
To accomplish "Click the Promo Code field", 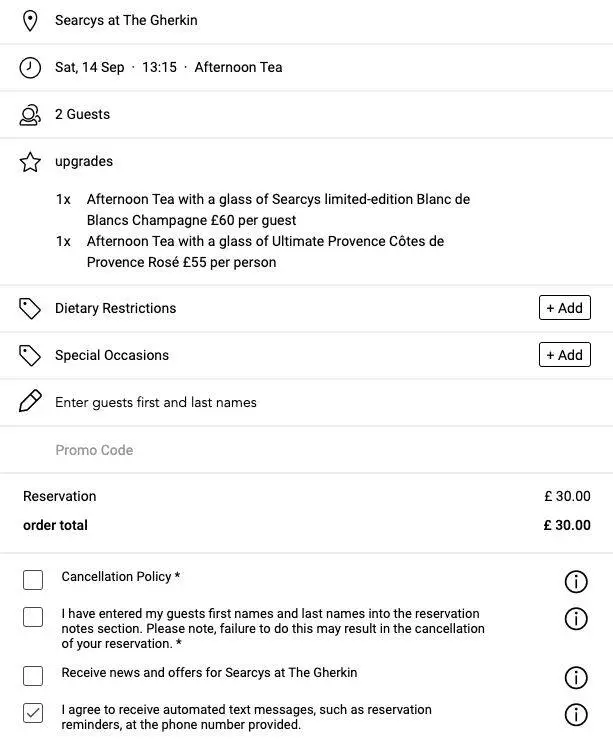I will [x=306, y=450].
